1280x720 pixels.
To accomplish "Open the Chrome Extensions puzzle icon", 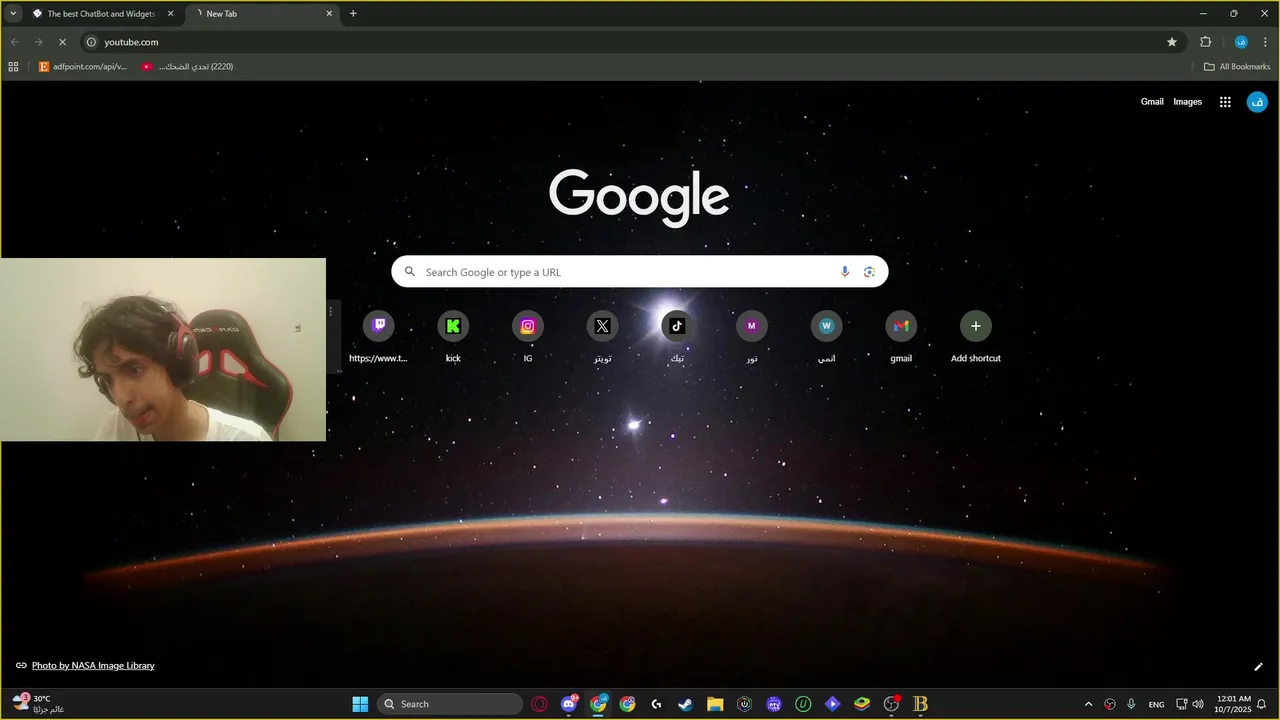I will (x=1206, y=42).
